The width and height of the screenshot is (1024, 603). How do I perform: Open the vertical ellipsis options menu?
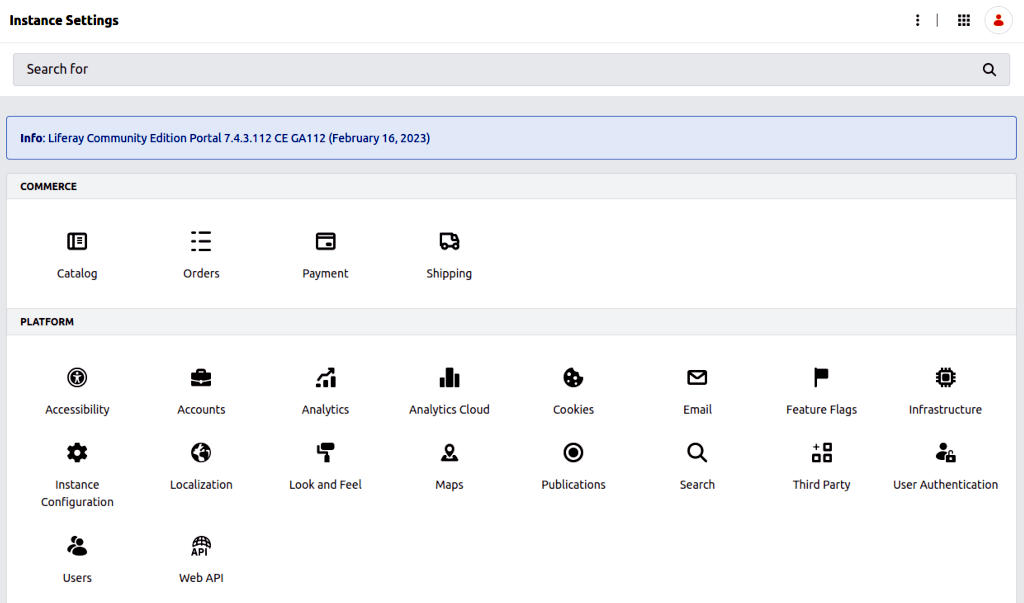tap(918, 20)
